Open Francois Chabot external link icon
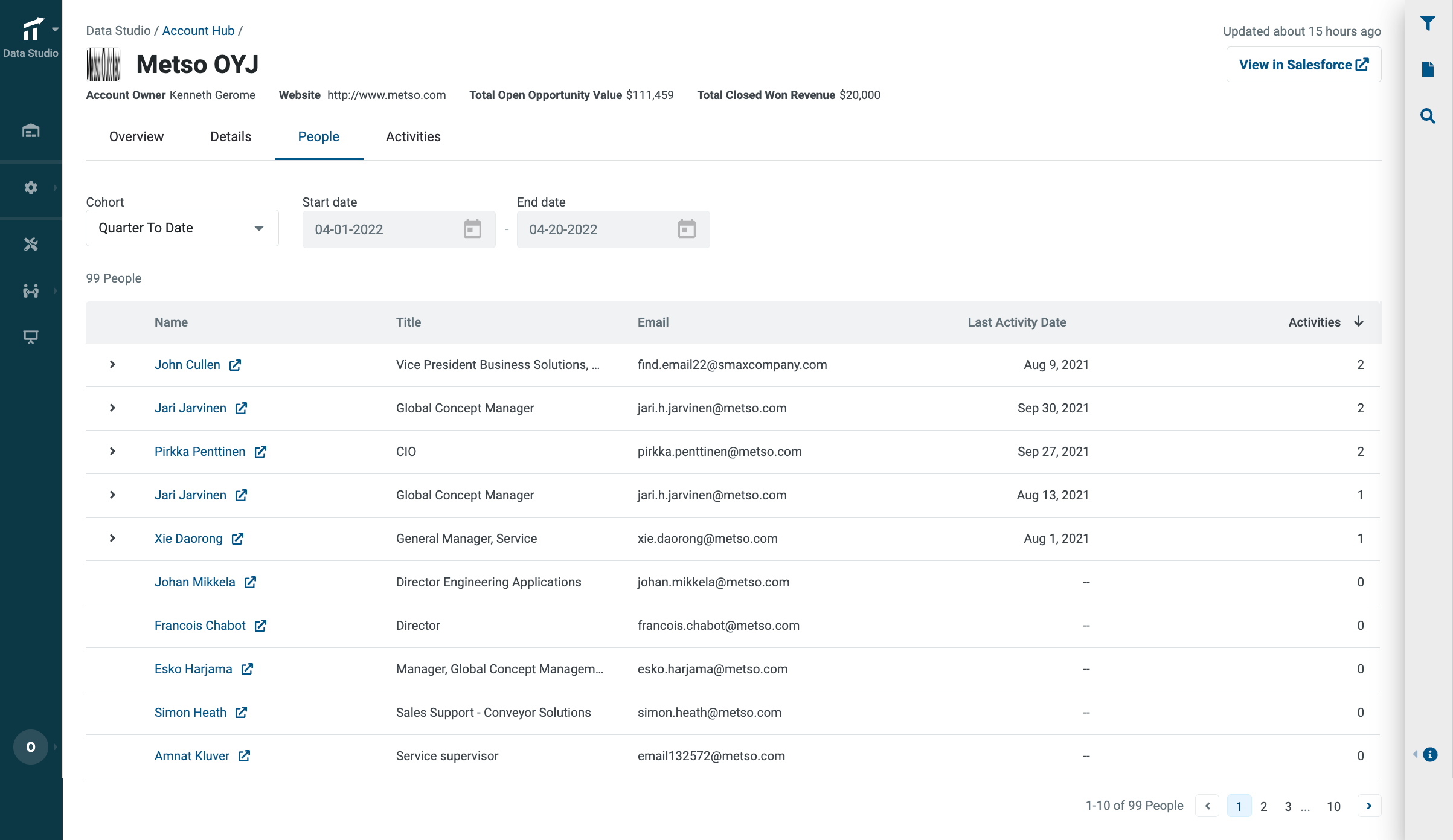The image size is (1453, 840). [x=260, y=626]
